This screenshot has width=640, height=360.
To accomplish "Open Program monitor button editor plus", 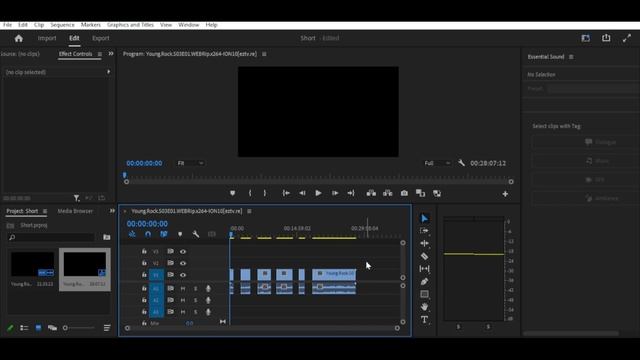I will 505,194.
